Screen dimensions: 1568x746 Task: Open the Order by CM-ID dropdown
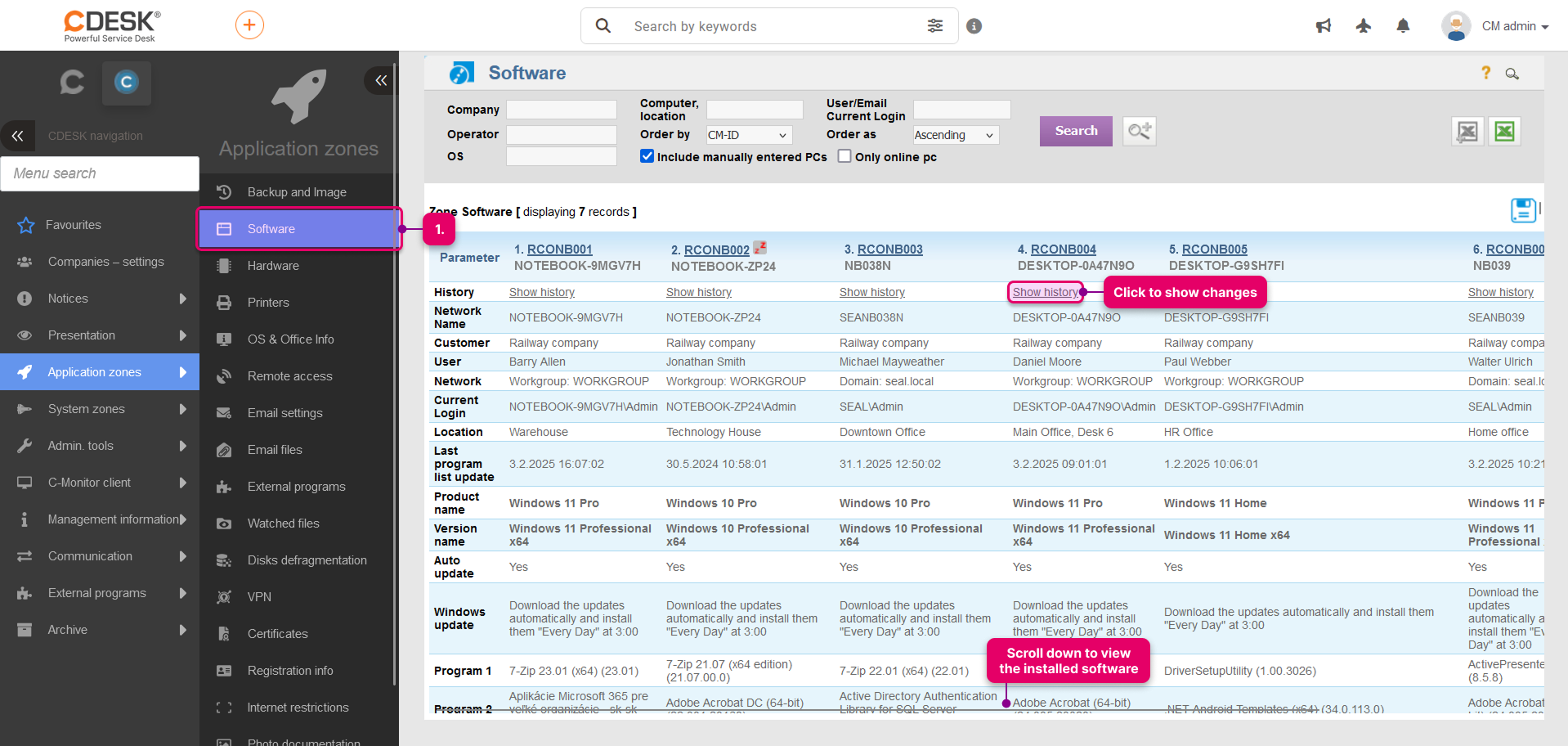pos(749,135)
